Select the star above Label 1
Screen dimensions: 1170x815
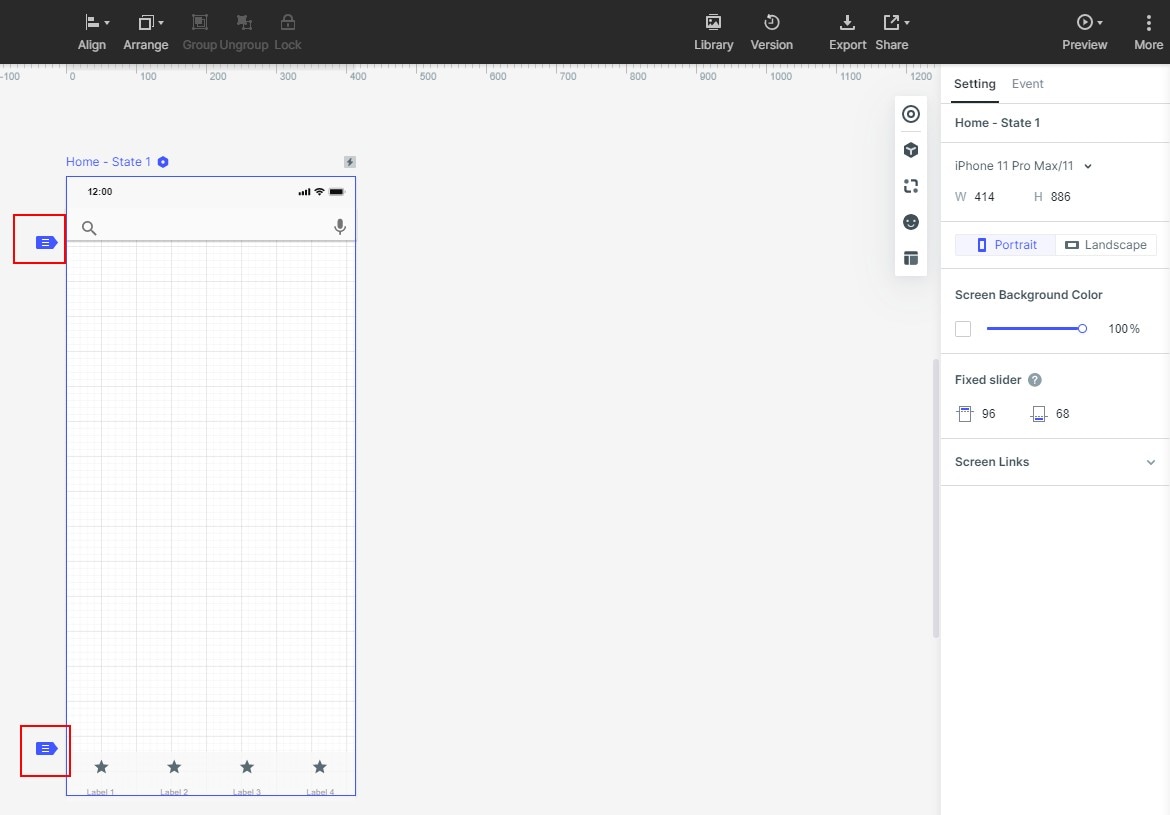click(101, 766)
